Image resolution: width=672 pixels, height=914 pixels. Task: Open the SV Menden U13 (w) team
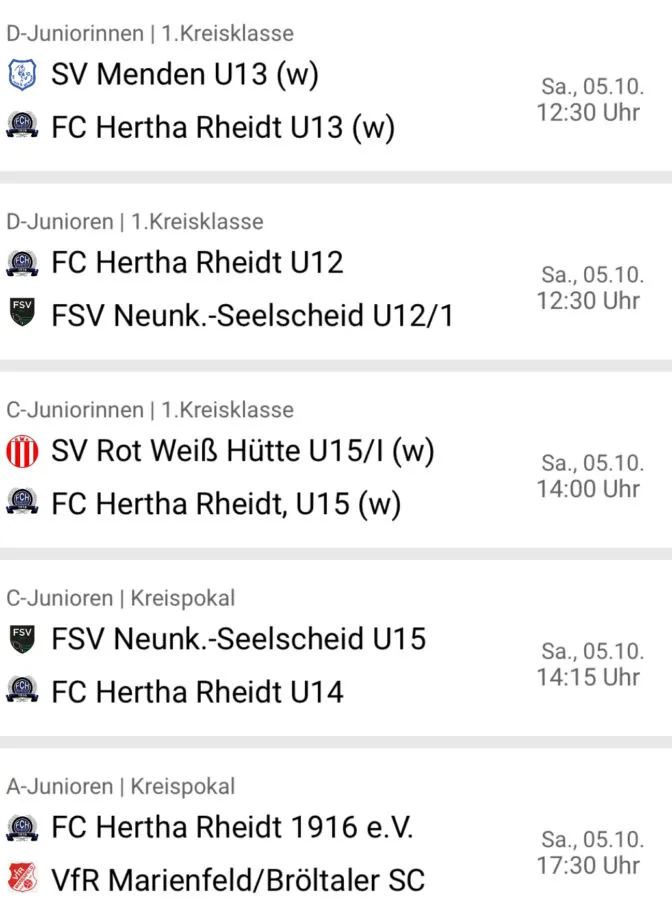point(185,75)
